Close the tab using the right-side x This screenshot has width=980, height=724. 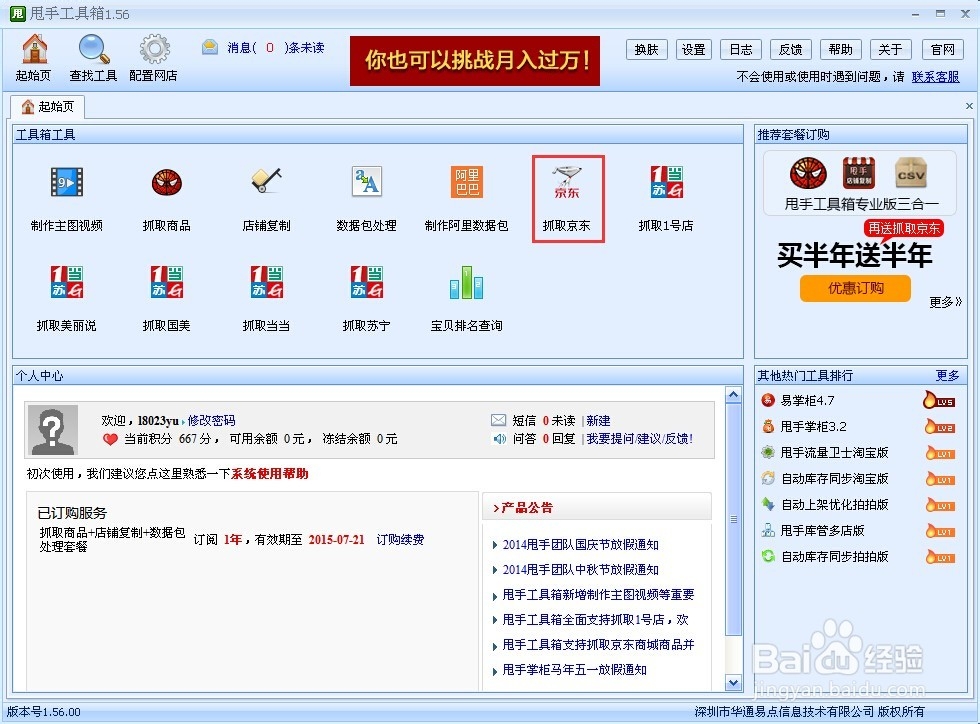click(x=969, y=106)
